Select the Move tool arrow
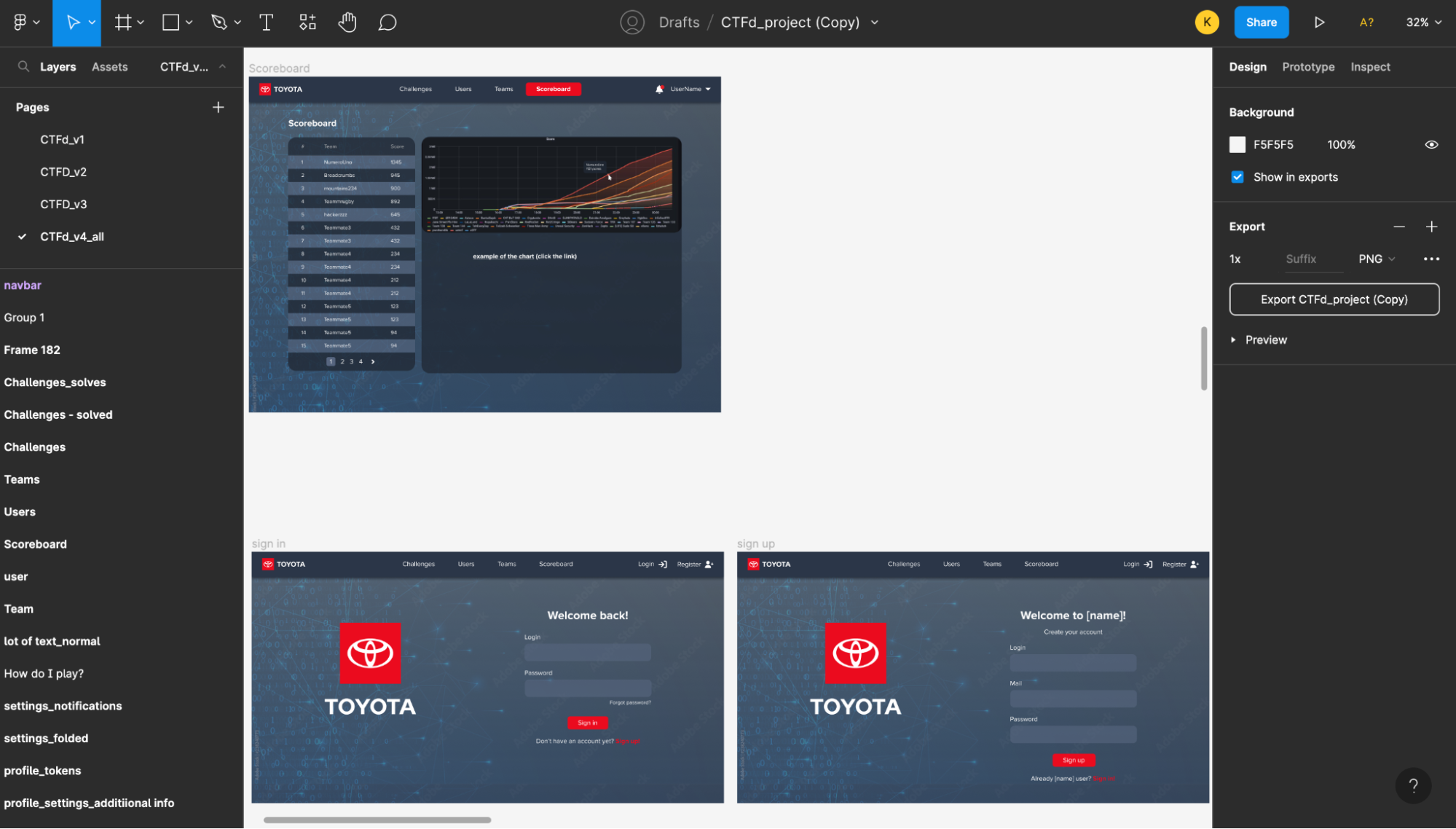Viewport: 1456px width, 829px height. [73, 23]
